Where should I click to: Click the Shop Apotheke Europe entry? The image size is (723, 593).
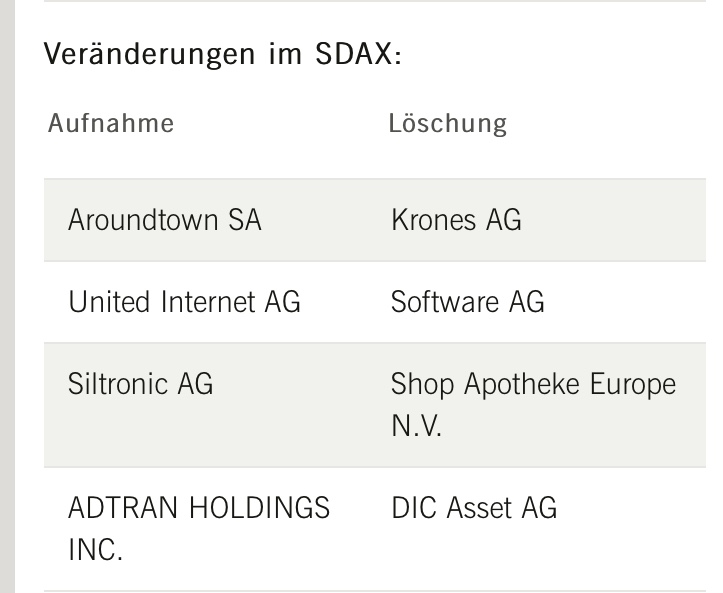tap(533, 383)
